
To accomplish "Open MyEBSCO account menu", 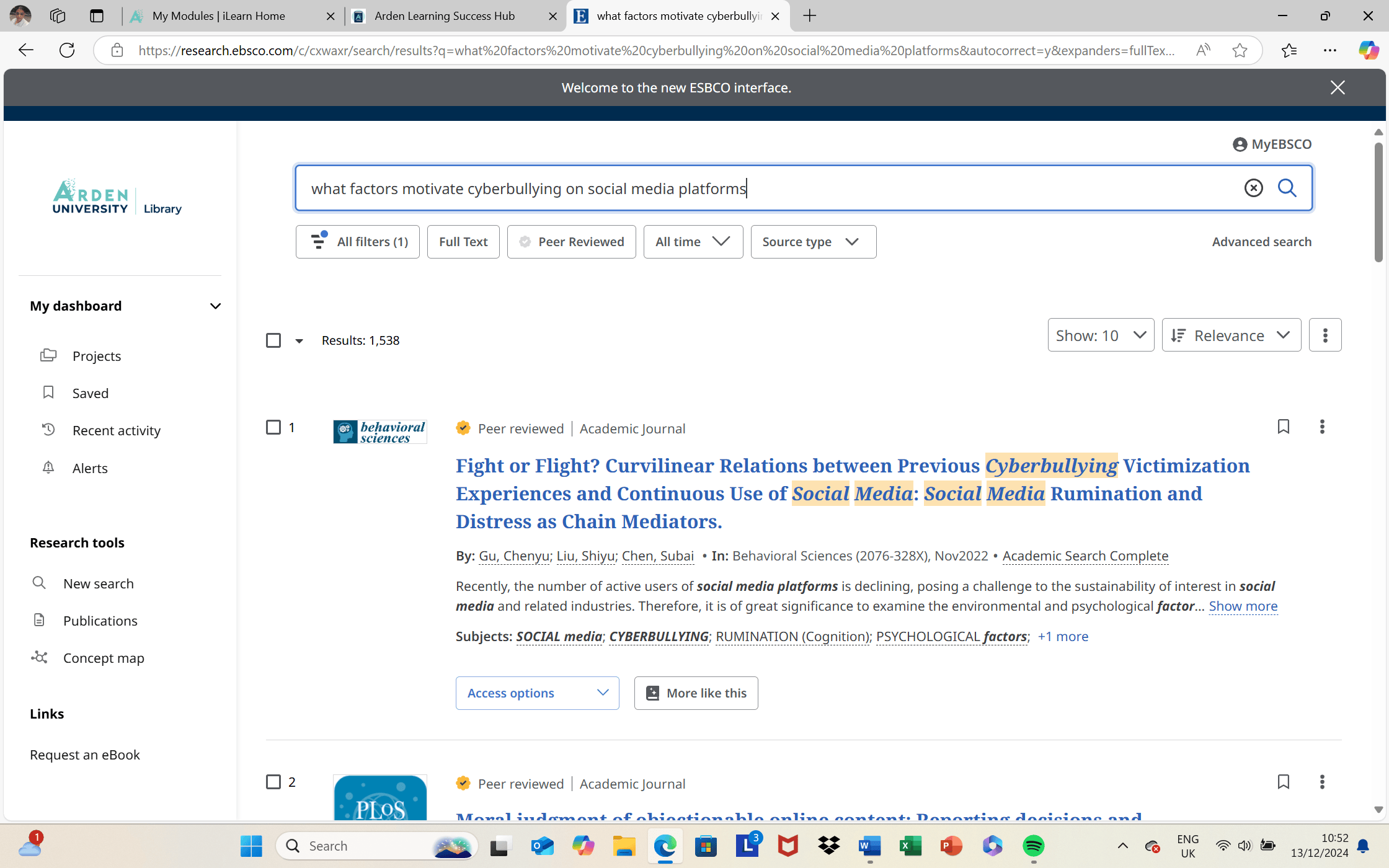I will coord(1272,144).
